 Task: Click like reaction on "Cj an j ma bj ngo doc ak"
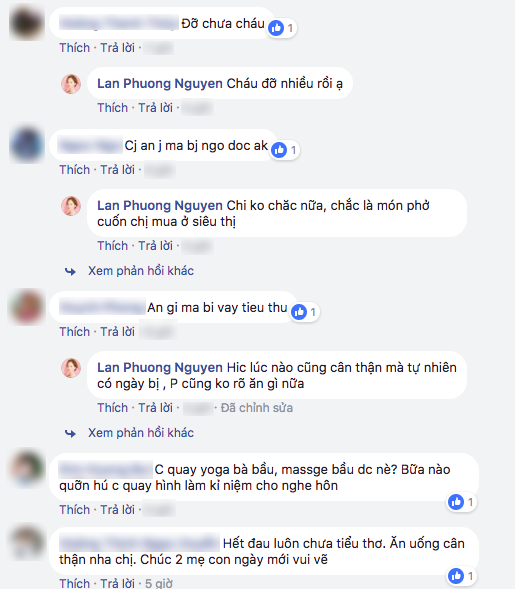pyautogui.click(x=285, y=150)
